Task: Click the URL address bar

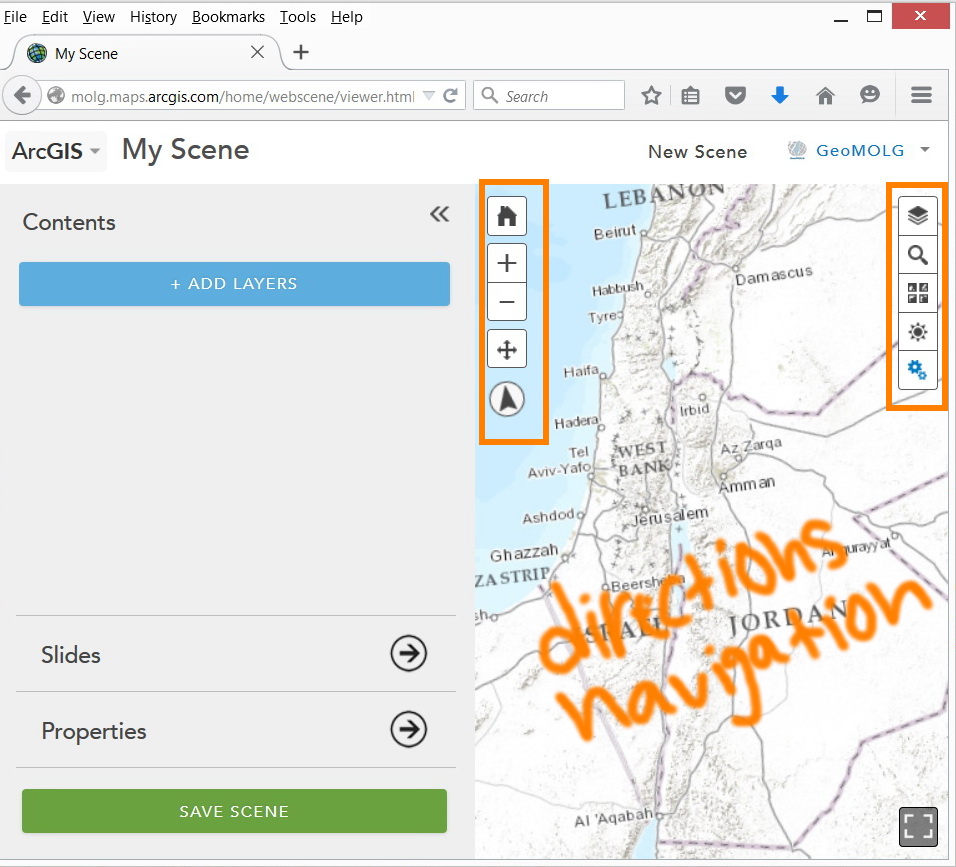Action: pos(243,96)
